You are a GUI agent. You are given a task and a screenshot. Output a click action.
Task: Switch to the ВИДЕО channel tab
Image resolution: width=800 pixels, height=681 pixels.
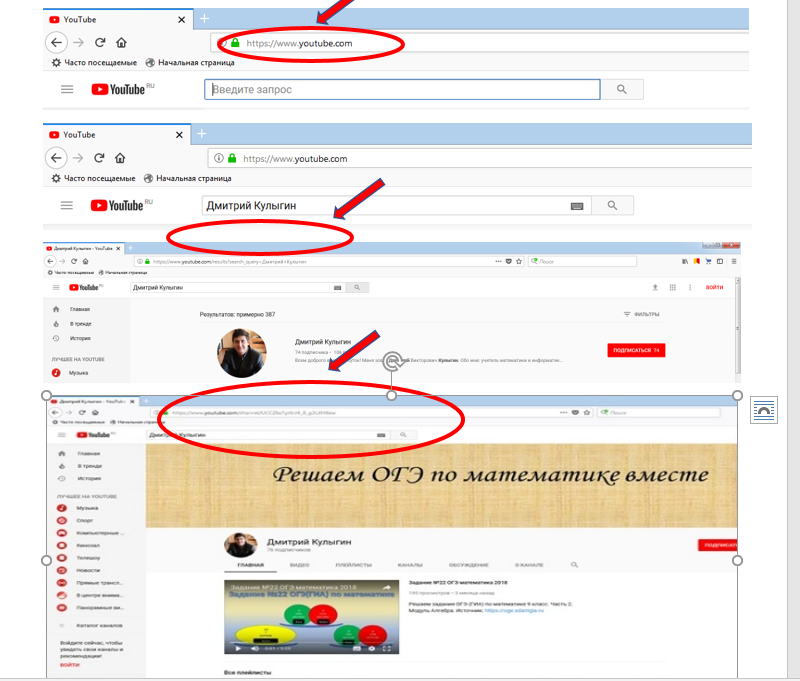(x=299, y=565)
